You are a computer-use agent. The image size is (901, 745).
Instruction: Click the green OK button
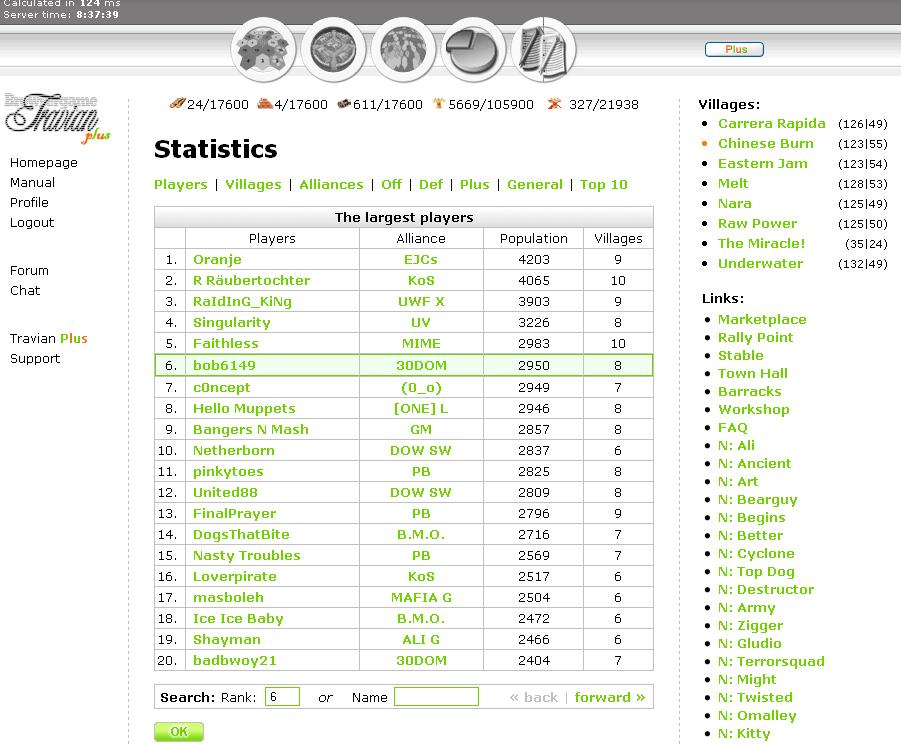click(179, 732)
